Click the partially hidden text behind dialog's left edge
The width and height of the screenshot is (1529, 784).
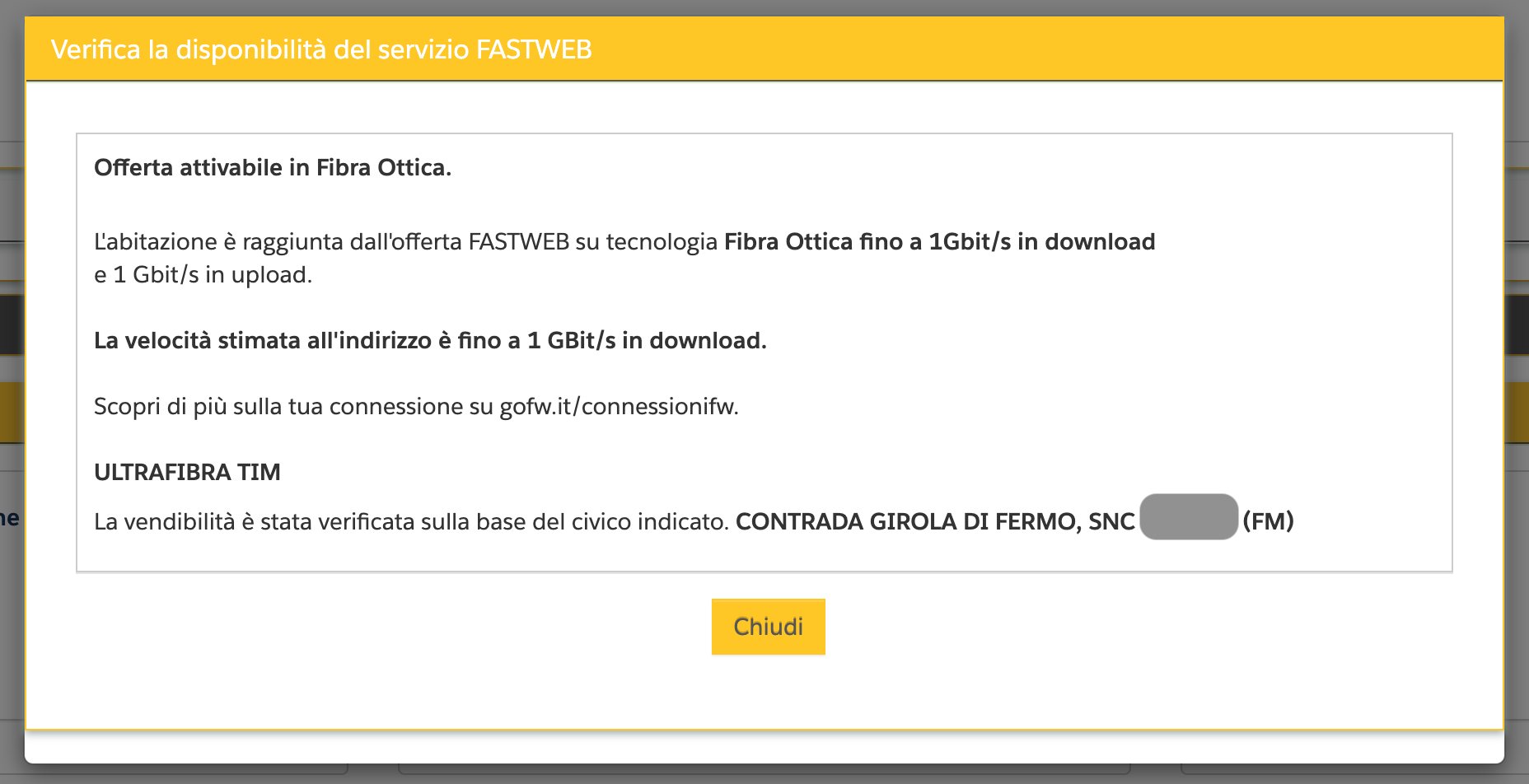pyautogui.click(x=10, y=518)
